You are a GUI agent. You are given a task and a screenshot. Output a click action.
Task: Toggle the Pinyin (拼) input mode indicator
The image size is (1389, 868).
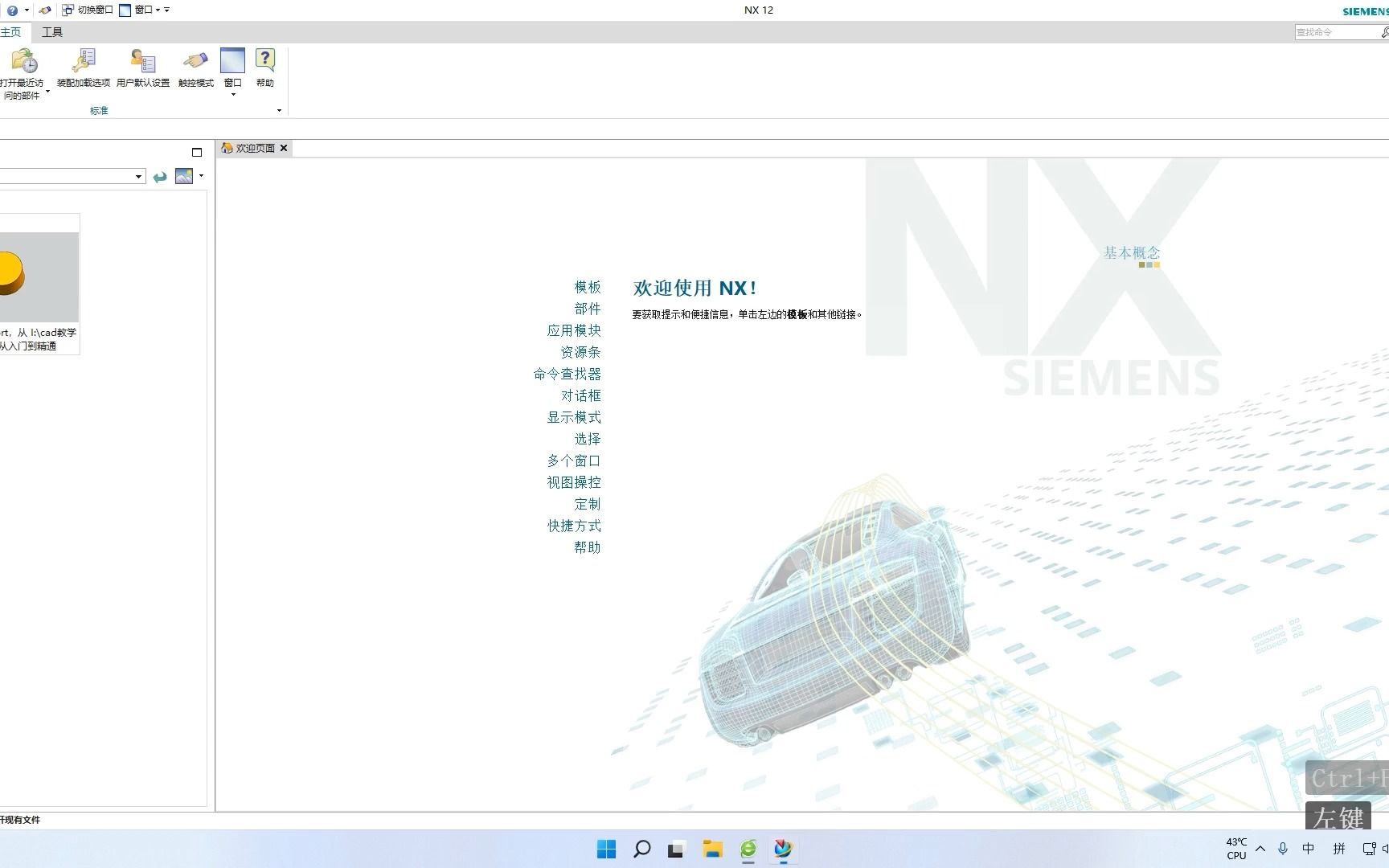(1339, 849)
